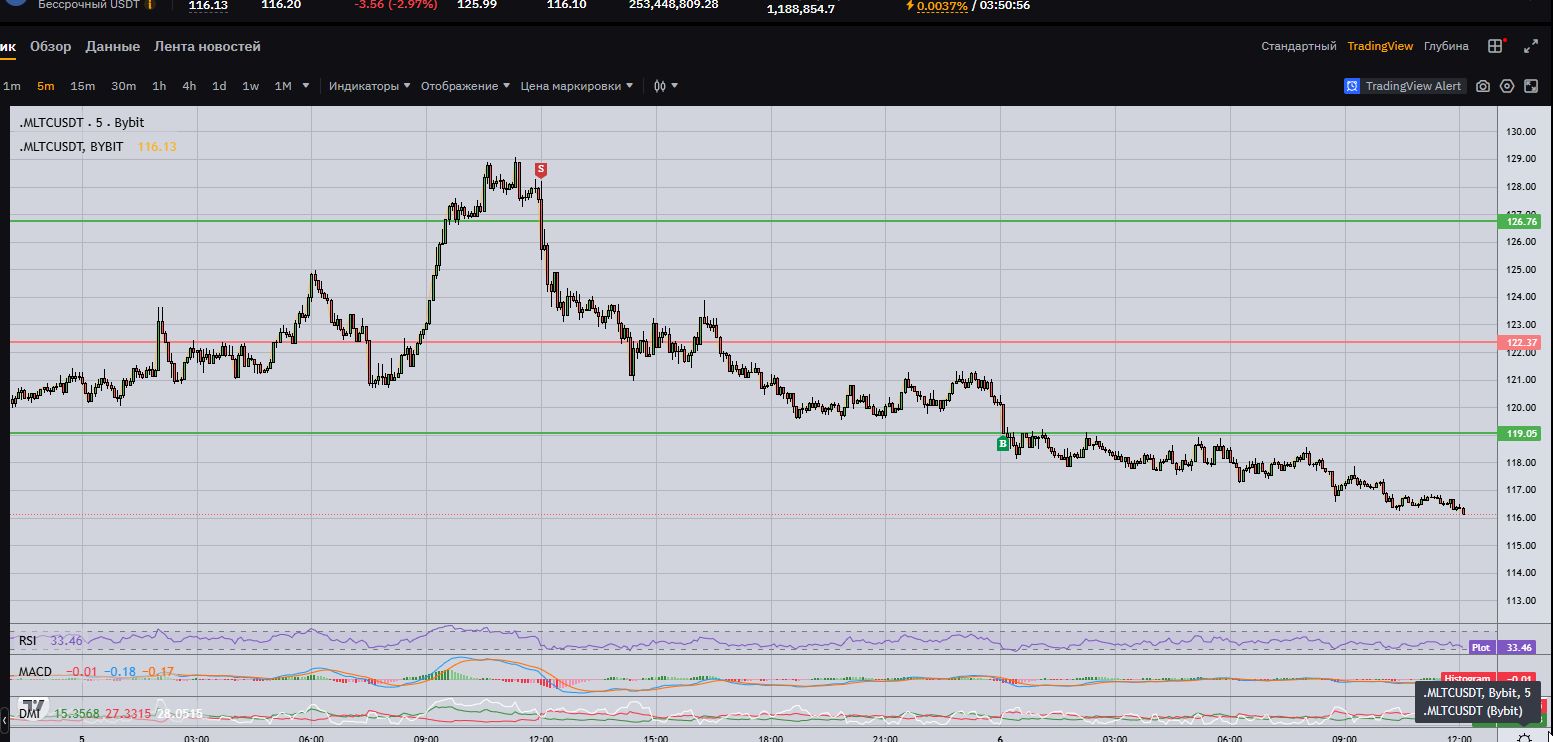The image size is (1553, 742).
Task: Click the Бессрочный USDT contract label
Action: pos(89,5)
